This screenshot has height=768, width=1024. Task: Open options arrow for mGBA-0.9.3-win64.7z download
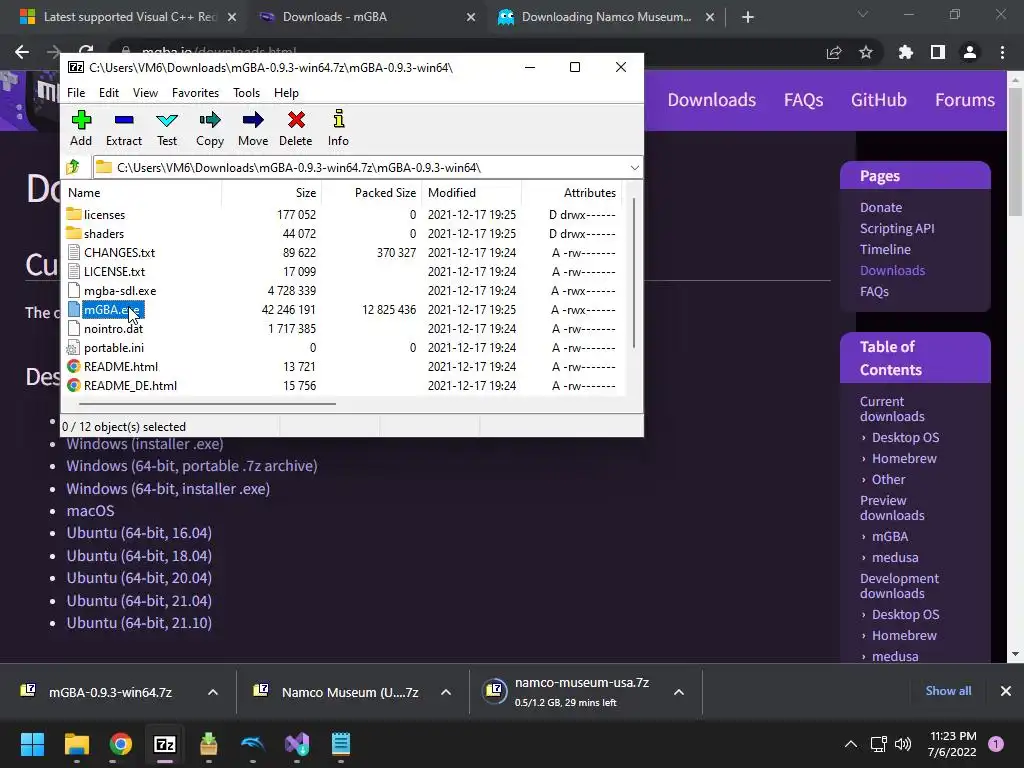pyautogui.click(x=213, y=692)
